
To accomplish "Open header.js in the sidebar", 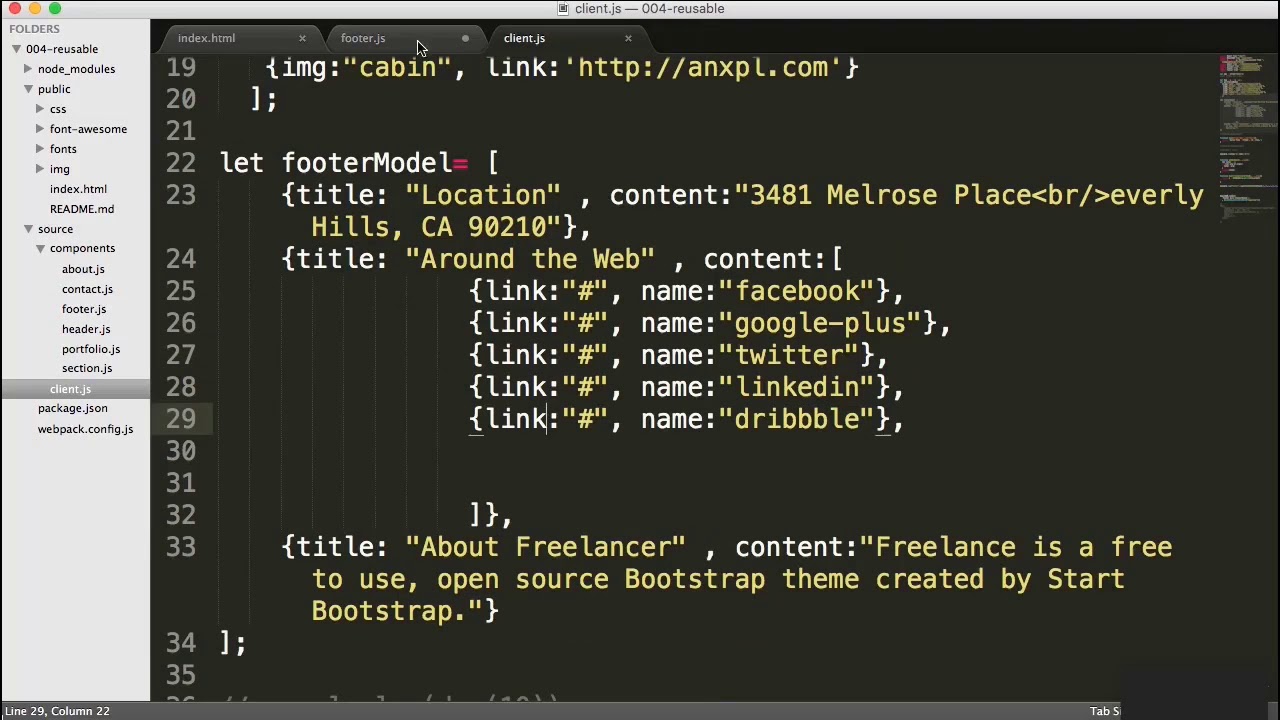I will [86, 329].
